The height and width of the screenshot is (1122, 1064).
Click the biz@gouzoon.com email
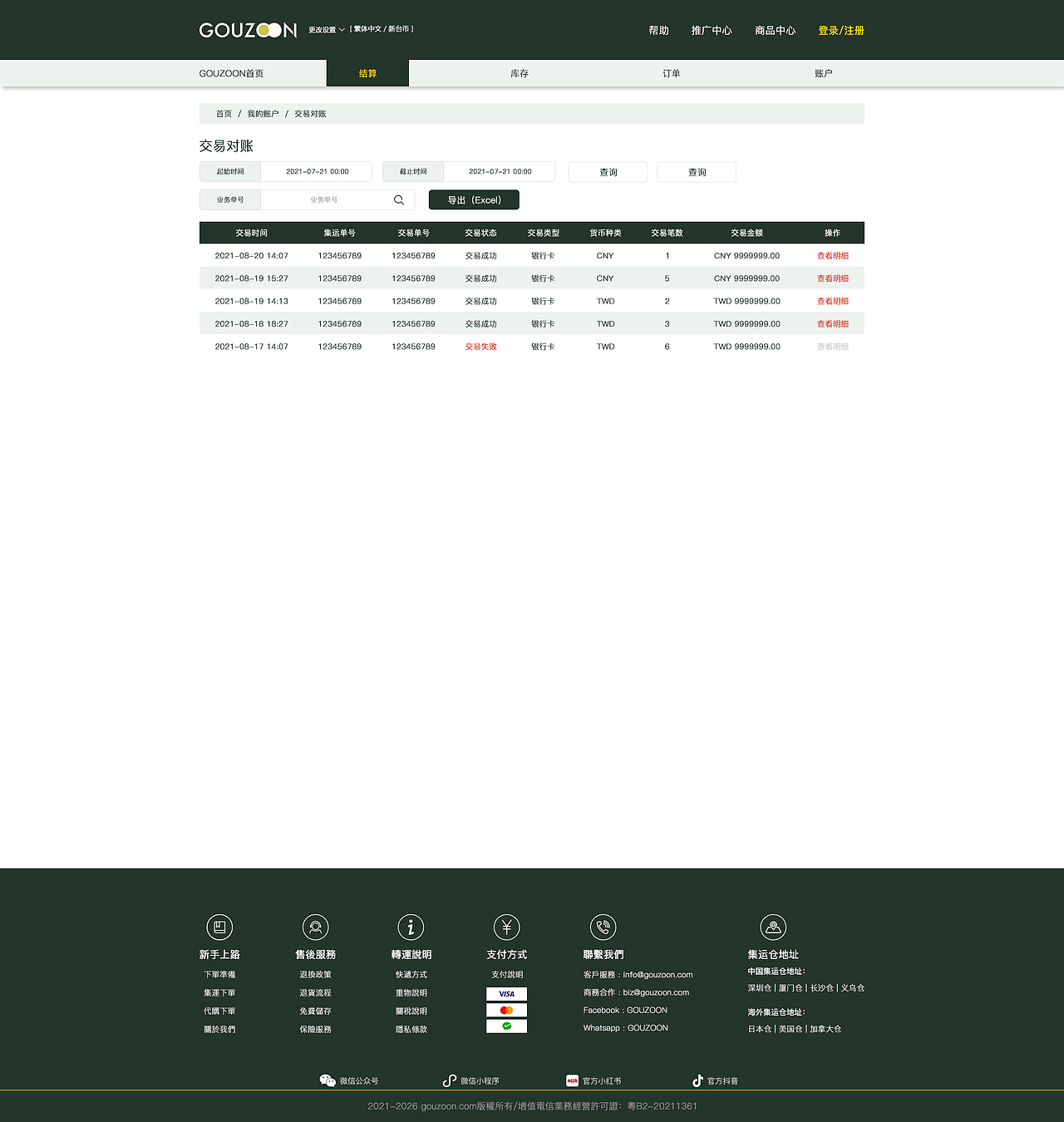click(x=656, y=992)
